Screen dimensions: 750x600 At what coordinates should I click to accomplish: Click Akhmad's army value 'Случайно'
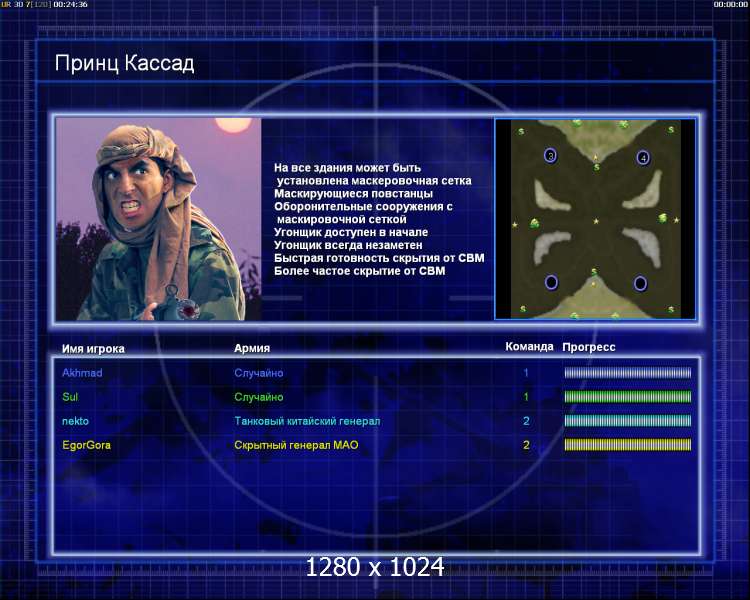(259, 373)
